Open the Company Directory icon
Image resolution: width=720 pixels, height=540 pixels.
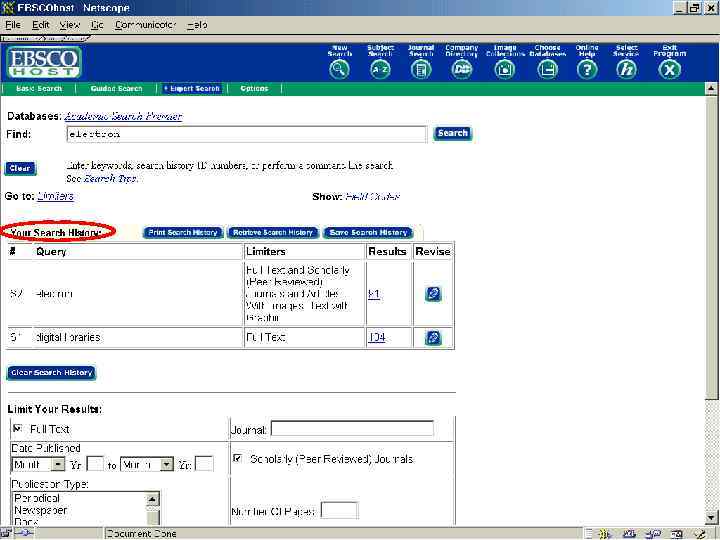pyautogui.click(x=461, y=70)
